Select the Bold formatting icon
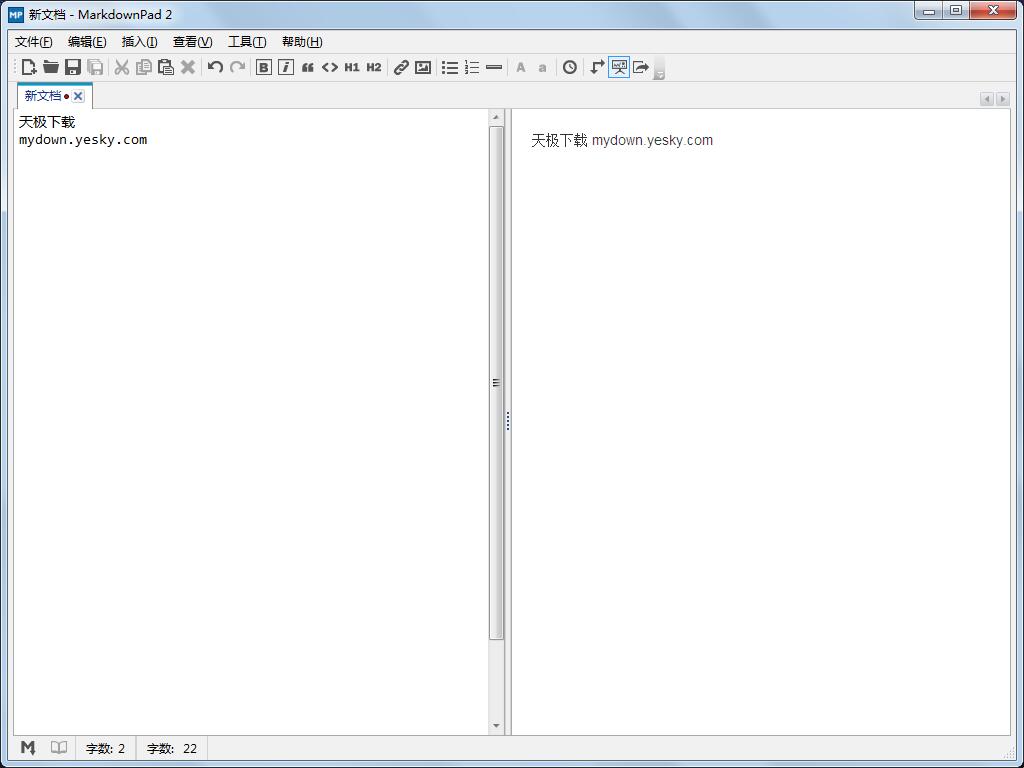Viewport: 1024px width, 768px height. pyautogui.click(x=263, y=67)
